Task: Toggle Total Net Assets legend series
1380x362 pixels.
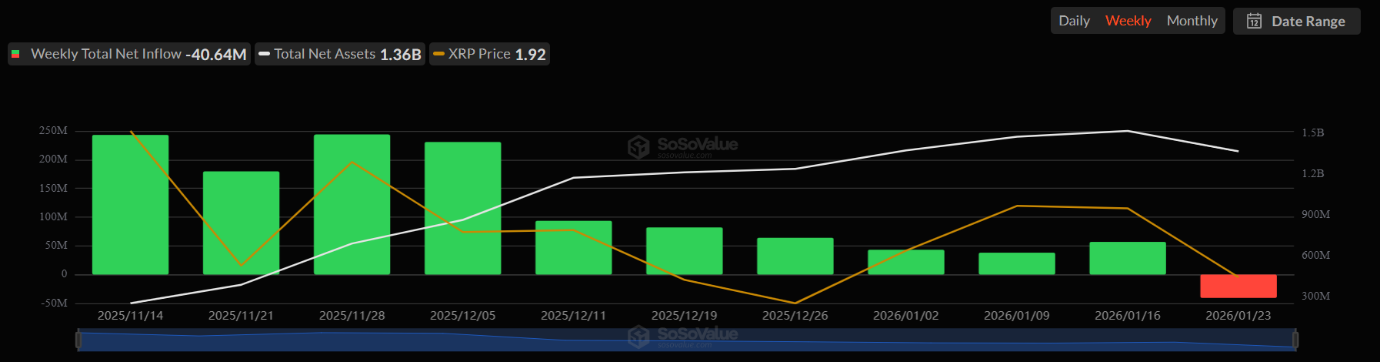Action: click(340, 54)
